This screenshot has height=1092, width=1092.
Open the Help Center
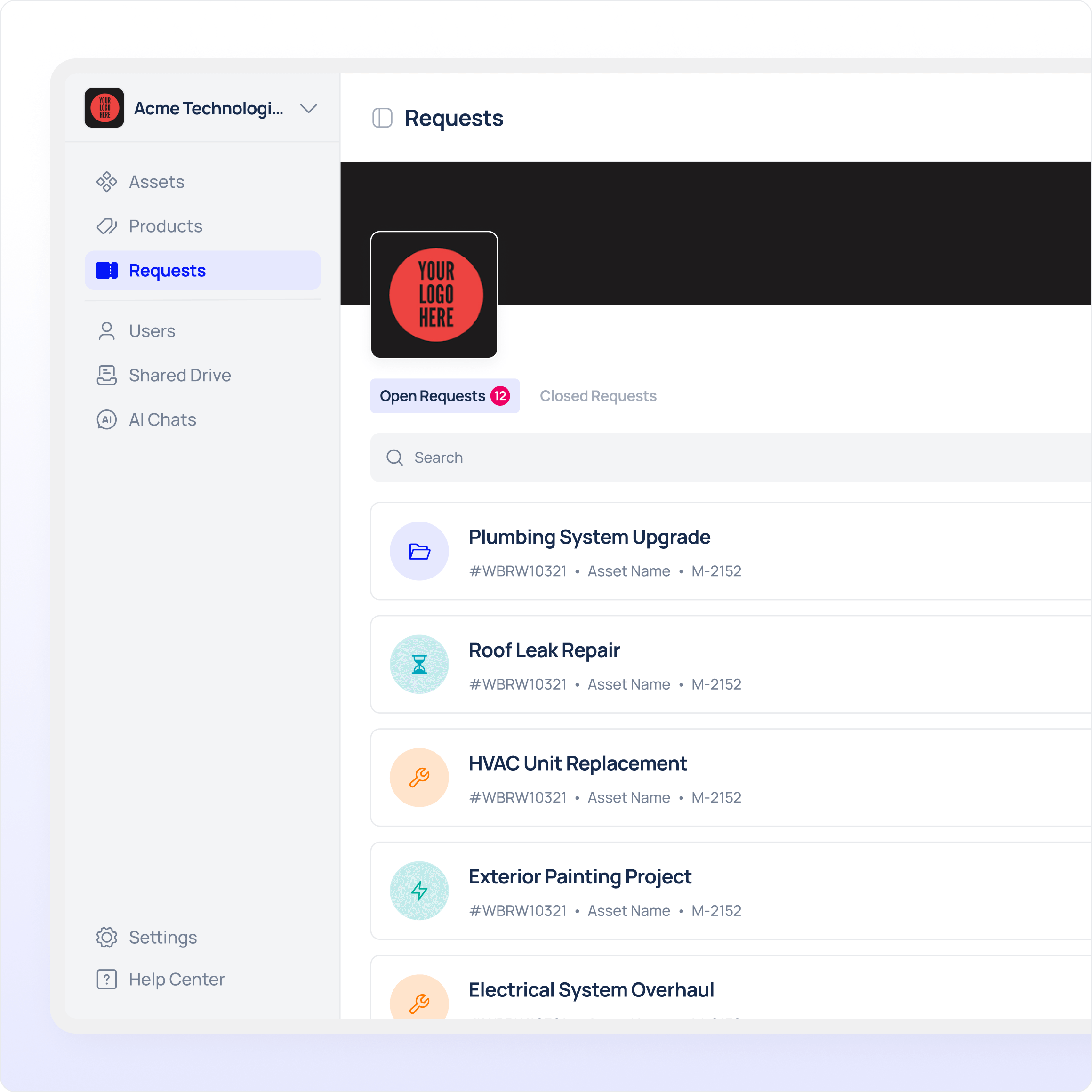pyautogui.click(x=176, y=979)
